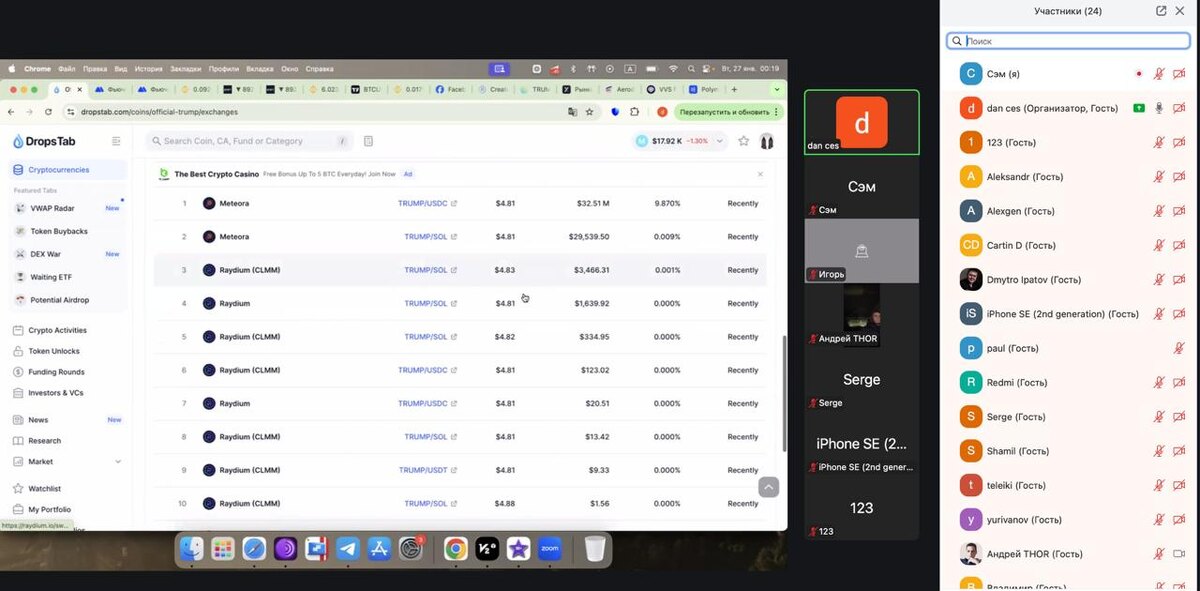Open Cryptocurrencies in sidebar
The width and height of the screenshot is (1200, 591).
tap(68, 170)
